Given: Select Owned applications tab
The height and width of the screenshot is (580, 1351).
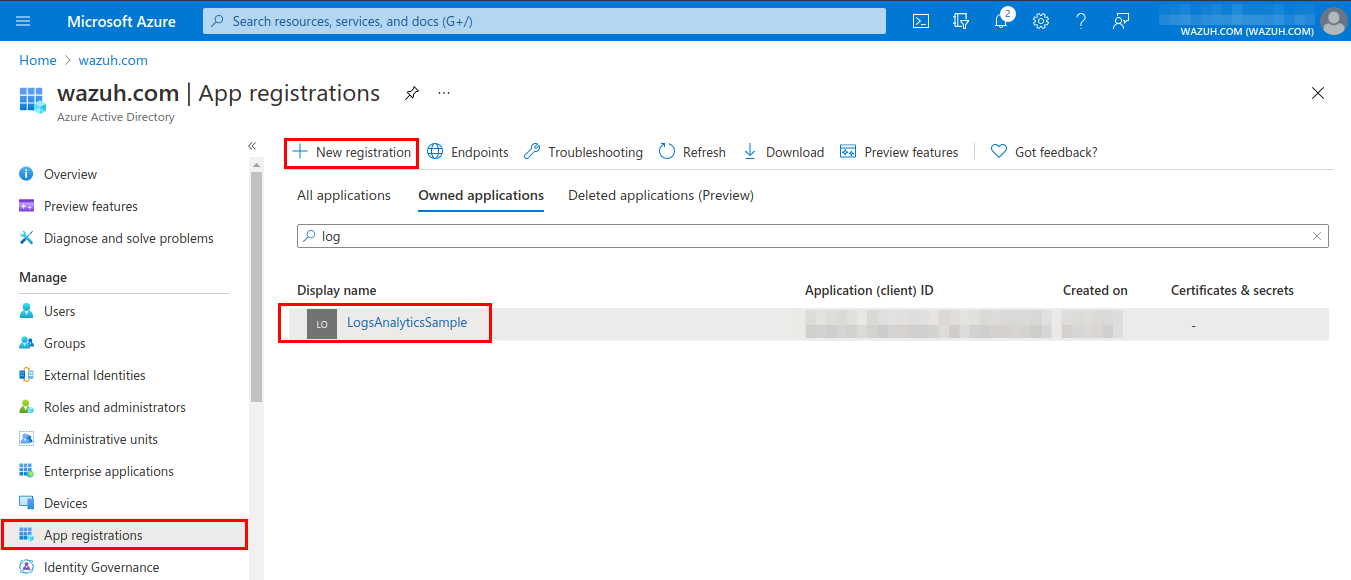Looking at the screenshot, I should click(x=481, y=195).
